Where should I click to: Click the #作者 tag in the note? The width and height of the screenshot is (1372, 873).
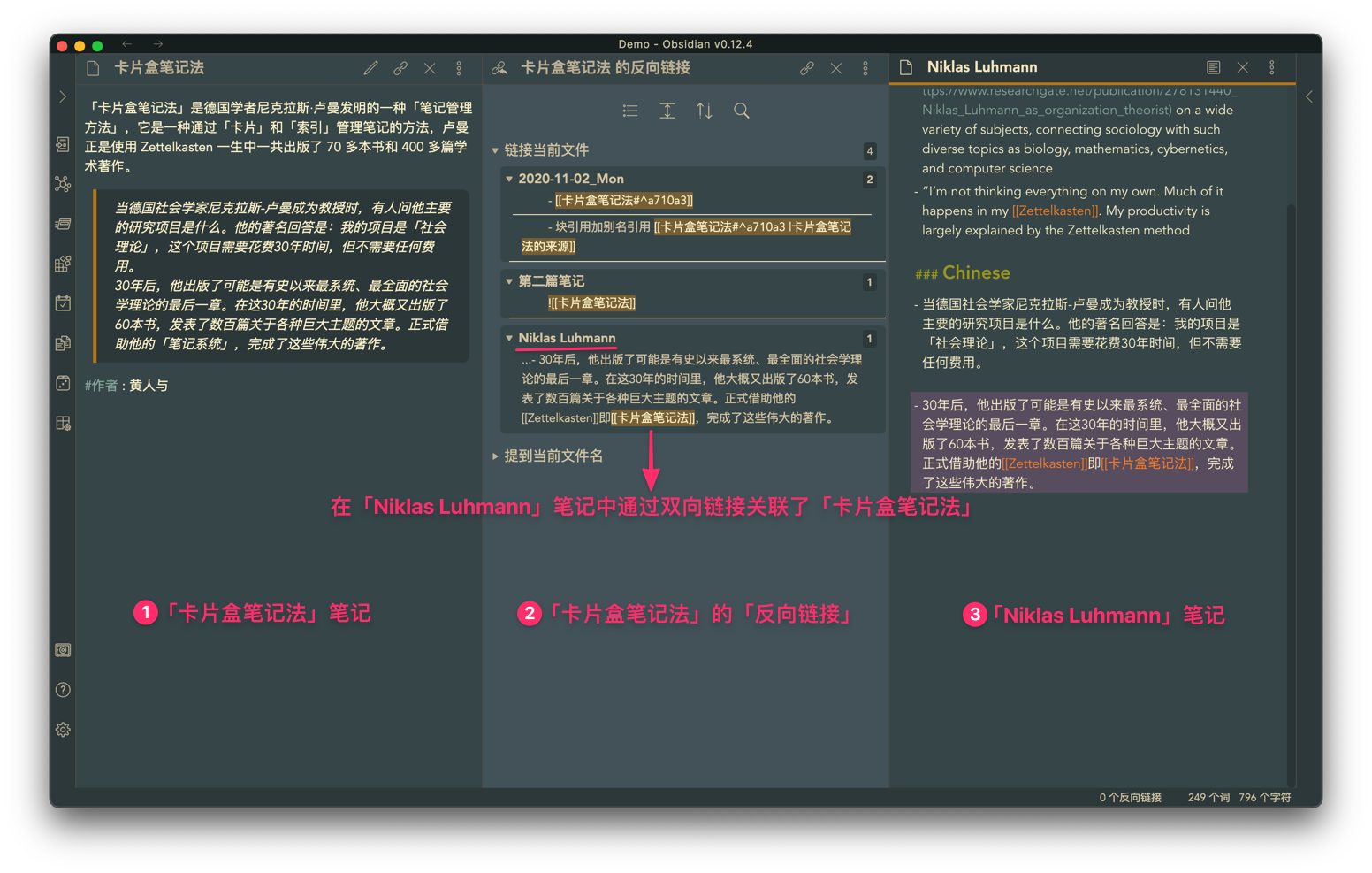[x=102, y=386]
